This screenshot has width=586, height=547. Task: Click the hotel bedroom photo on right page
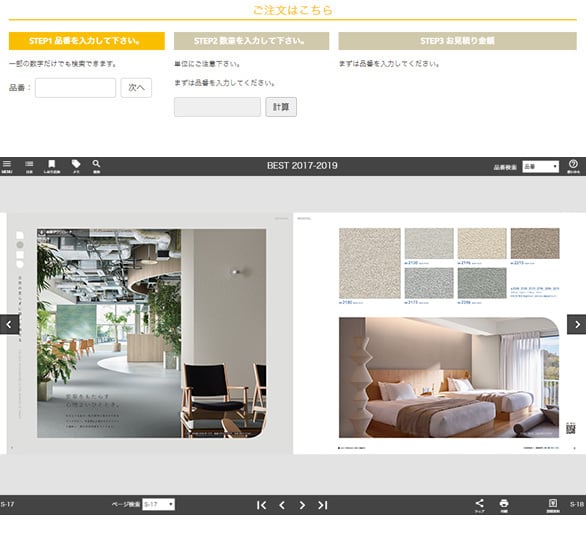pos(449,377)
